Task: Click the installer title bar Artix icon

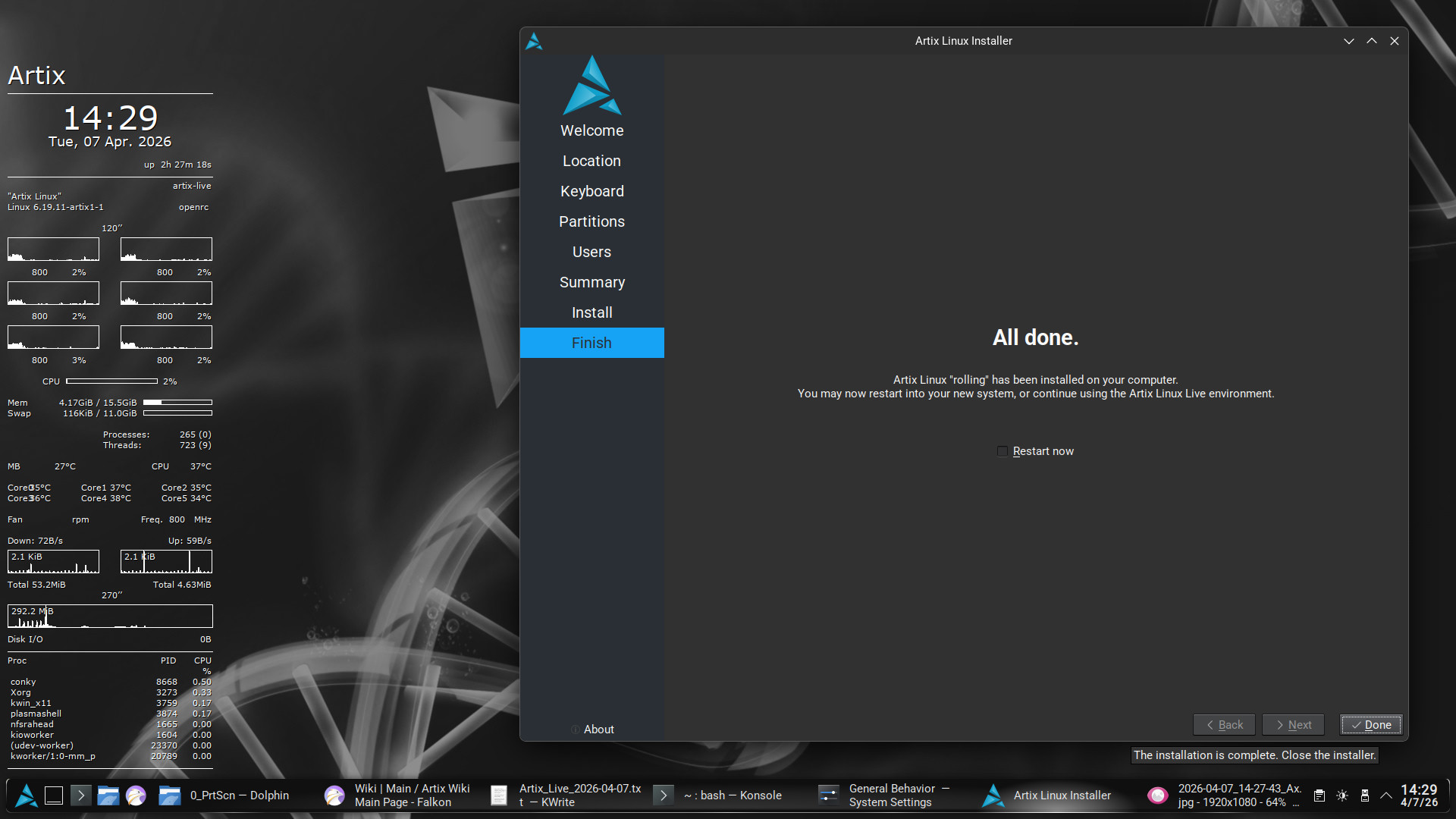Action: pyautogui.click(x=534, y=41)
